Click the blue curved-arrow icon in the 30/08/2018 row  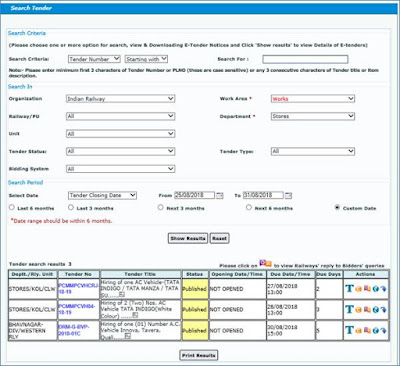tap(383, 331)
